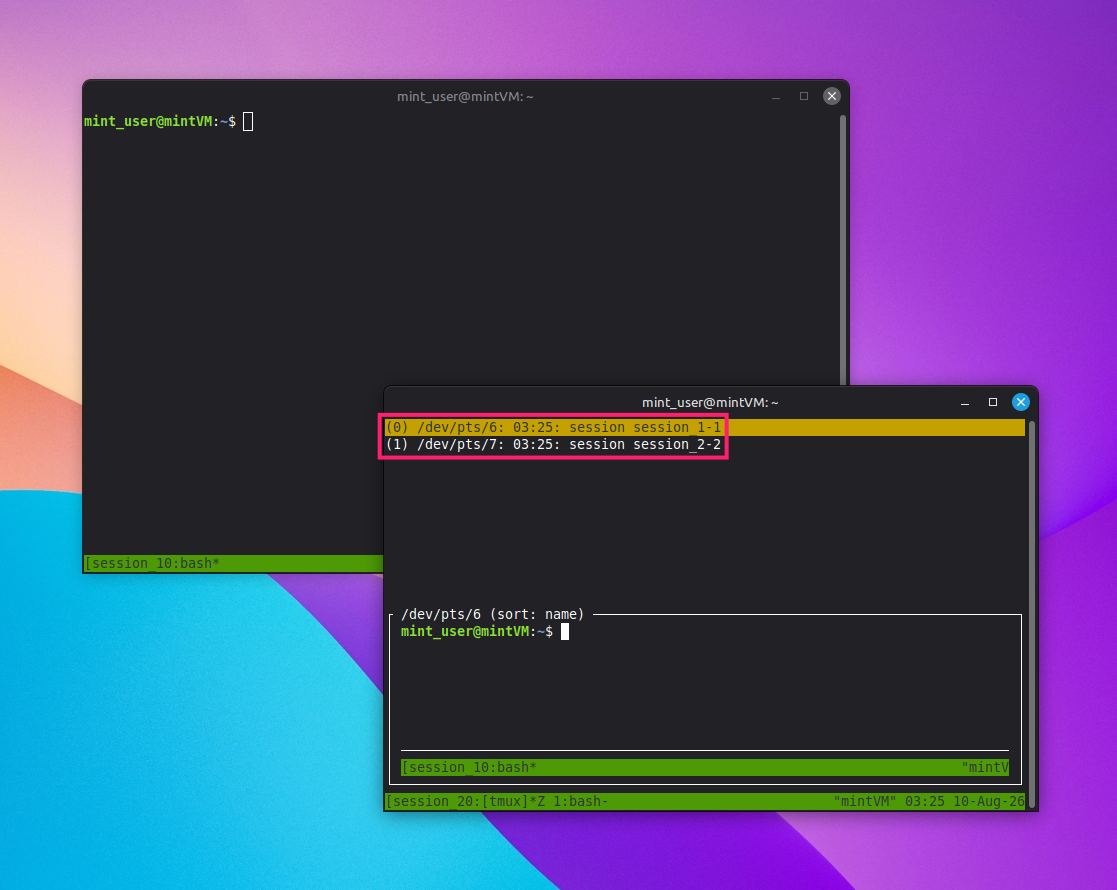This screenshot has width=1117, height=890.
Task: Click "mintVM" hostname in front status bar
Action: [865, 802]
